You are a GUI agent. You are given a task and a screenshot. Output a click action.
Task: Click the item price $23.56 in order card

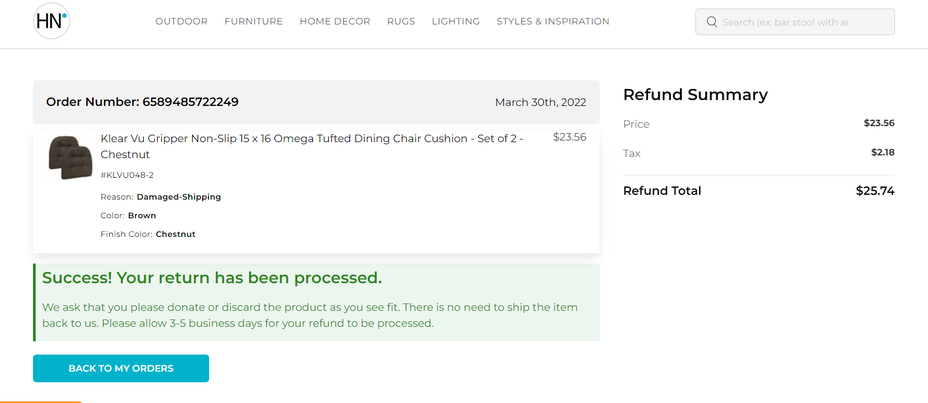569,137
